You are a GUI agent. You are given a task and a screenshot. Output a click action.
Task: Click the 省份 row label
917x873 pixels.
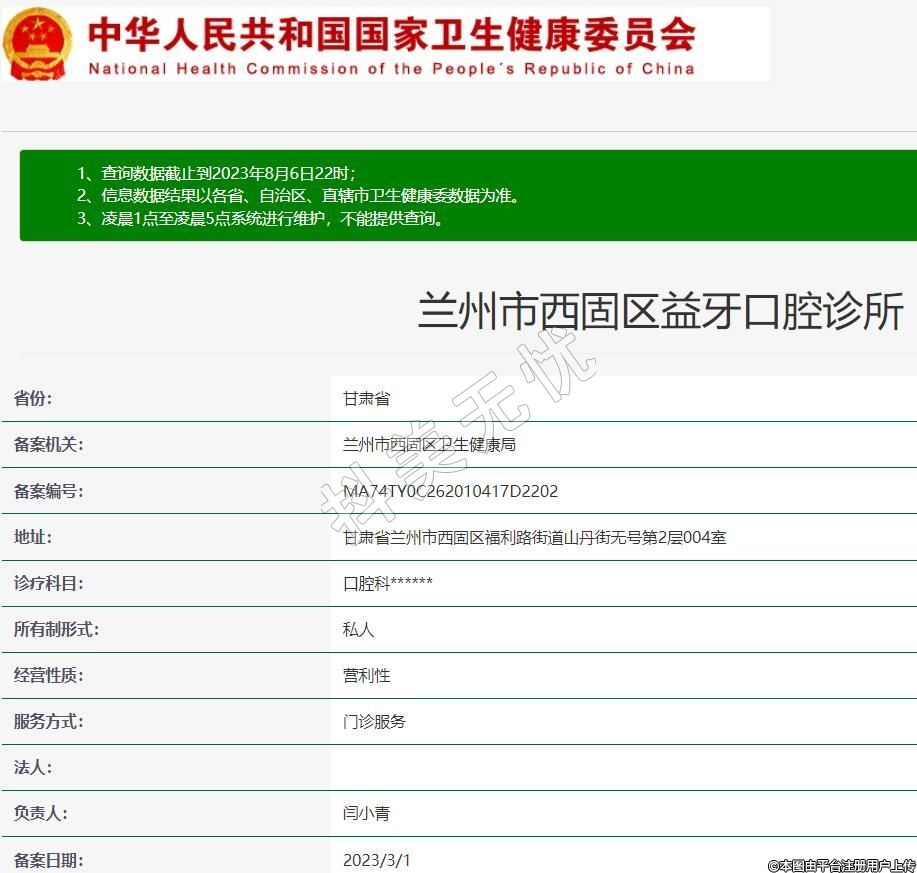pos(33,398)
